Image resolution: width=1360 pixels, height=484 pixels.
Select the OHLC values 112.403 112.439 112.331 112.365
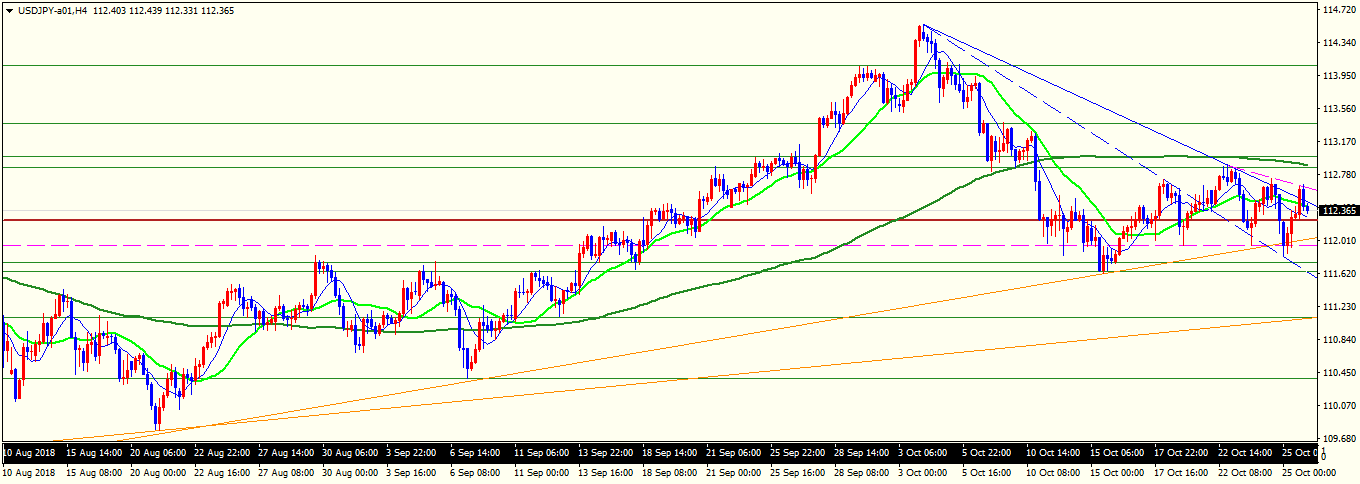pyautogui.click(x=163, y=10)
